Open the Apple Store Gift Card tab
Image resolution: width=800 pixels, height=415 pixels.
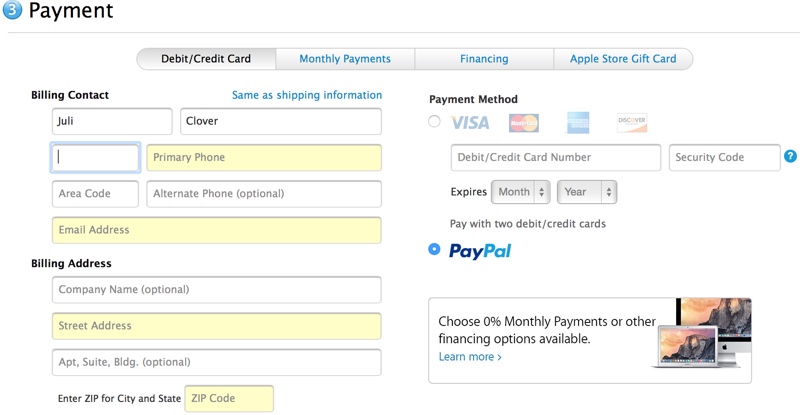623,59
